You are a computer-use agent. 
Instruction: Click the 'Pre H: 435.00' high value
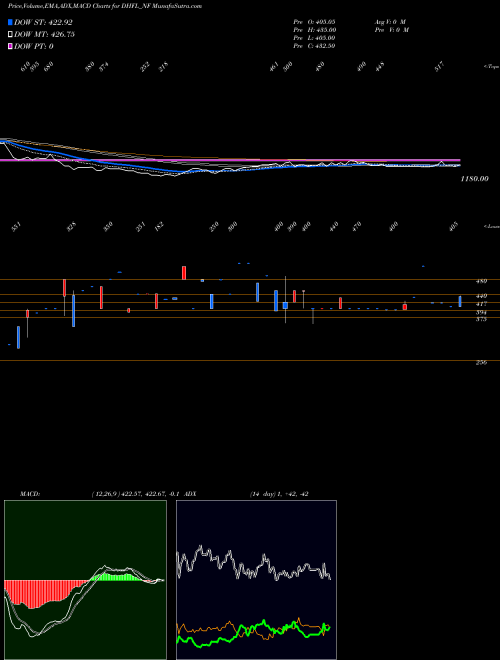pos(314,29)
